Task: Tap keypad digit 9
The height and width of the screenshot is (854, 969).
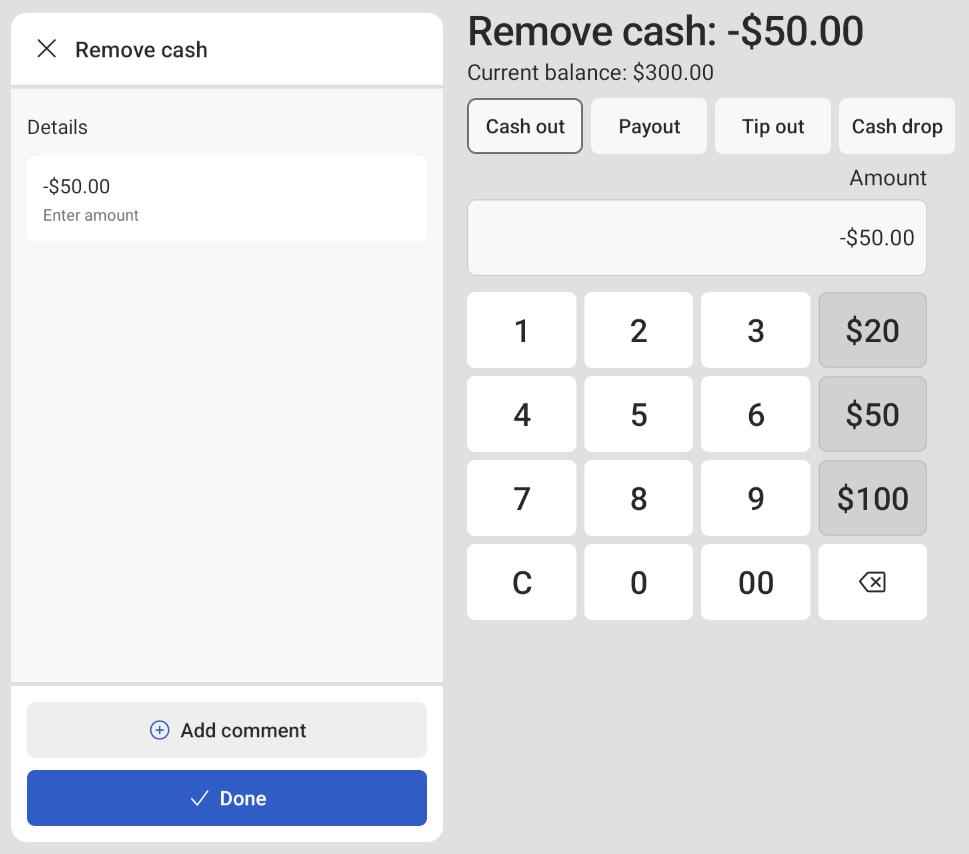Action: click(x=755, y=499)
